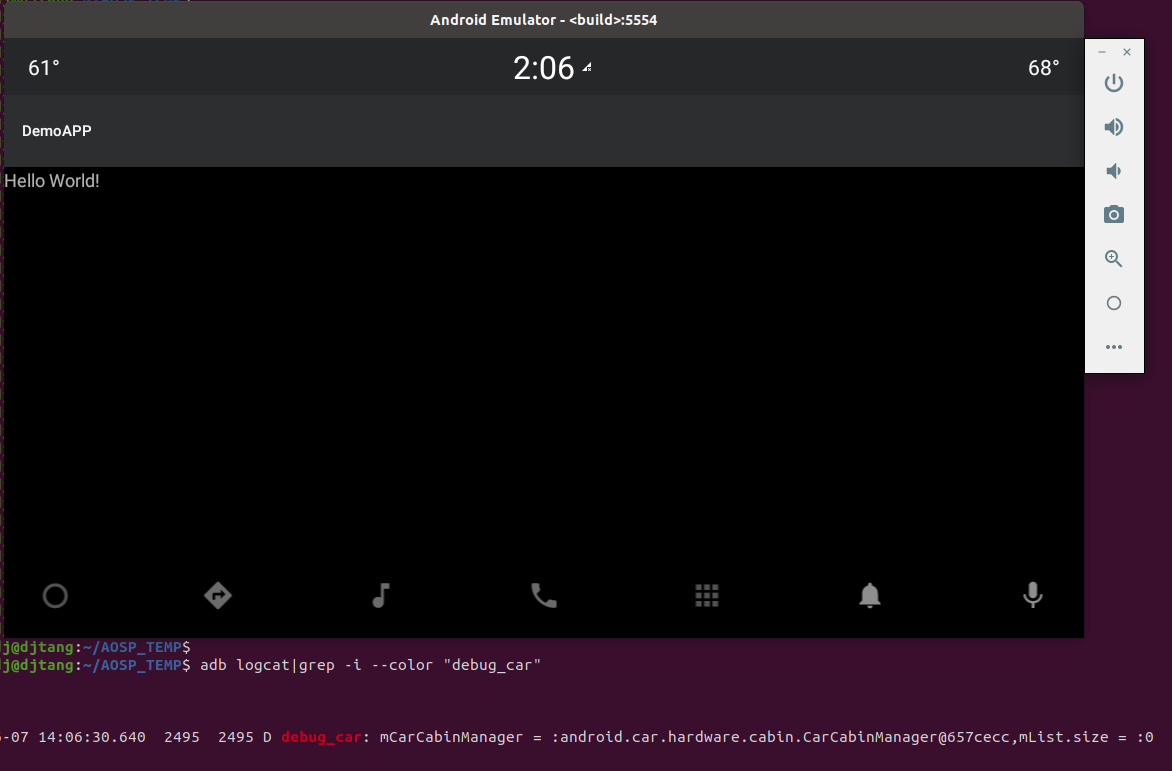Toggle device power via the power icon
The width and height of the screenshot is (1172, 771).
point(1114,83)
